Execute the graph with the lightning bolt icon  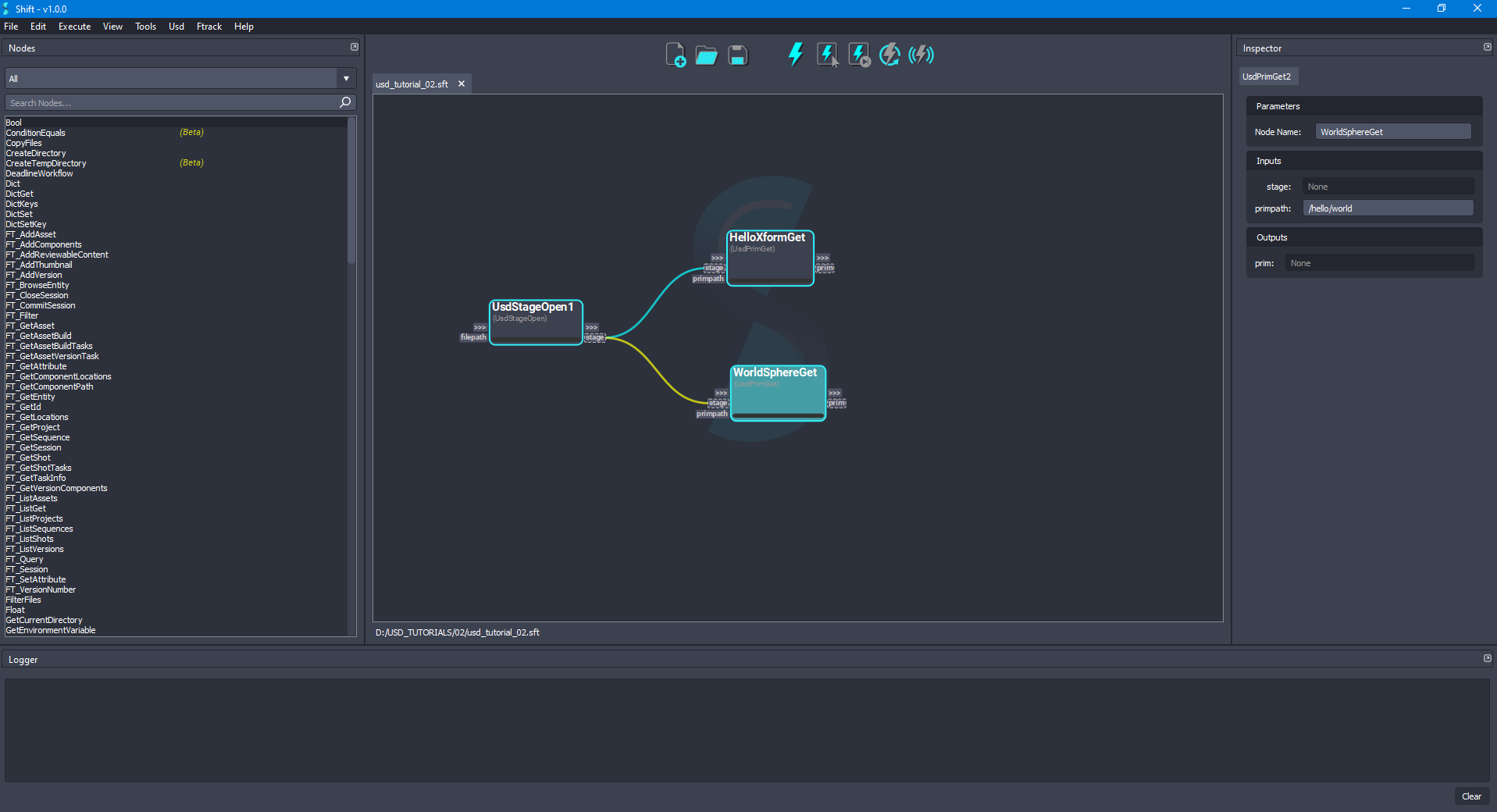pyautogui.click(x=795, y=54)
